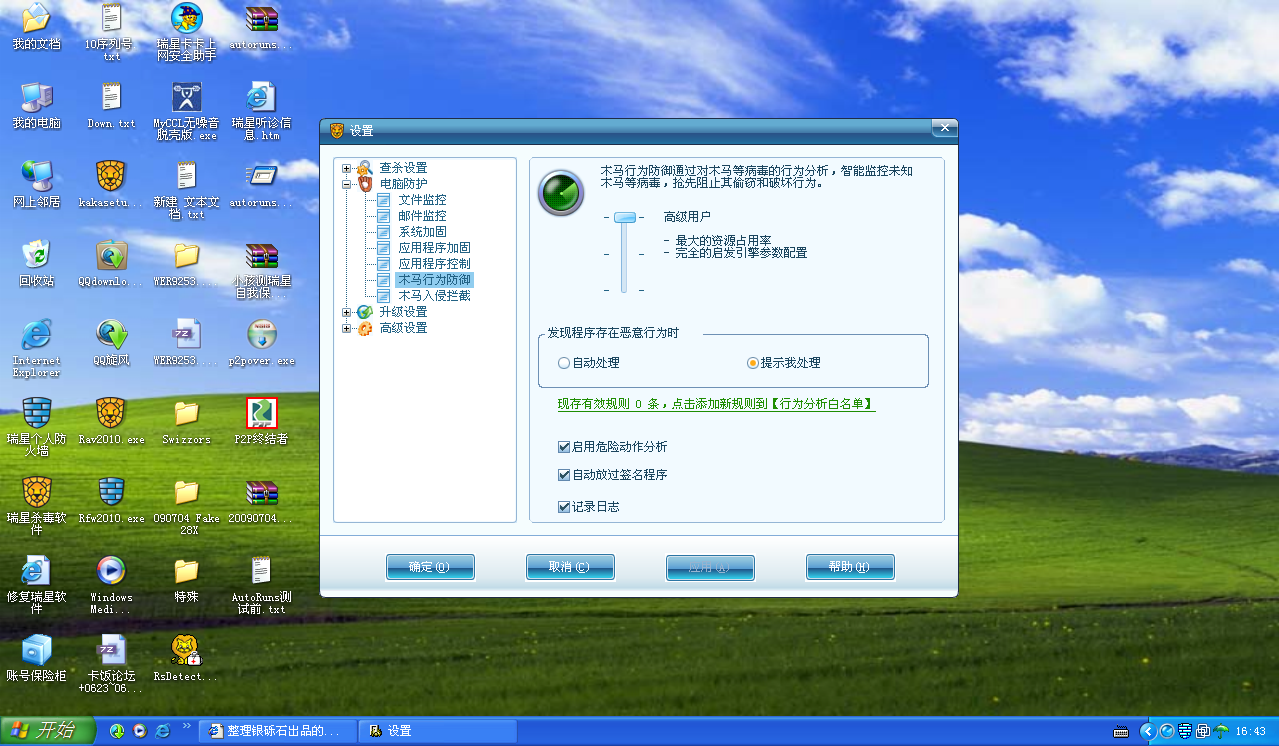Launch Internet Explorer from desktop
Viewport: 1279px width, 746px height.
click(x=36, y=348)
